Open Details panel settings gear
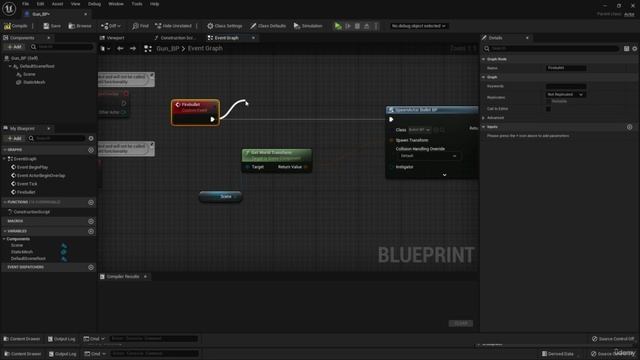 point(635,49)
